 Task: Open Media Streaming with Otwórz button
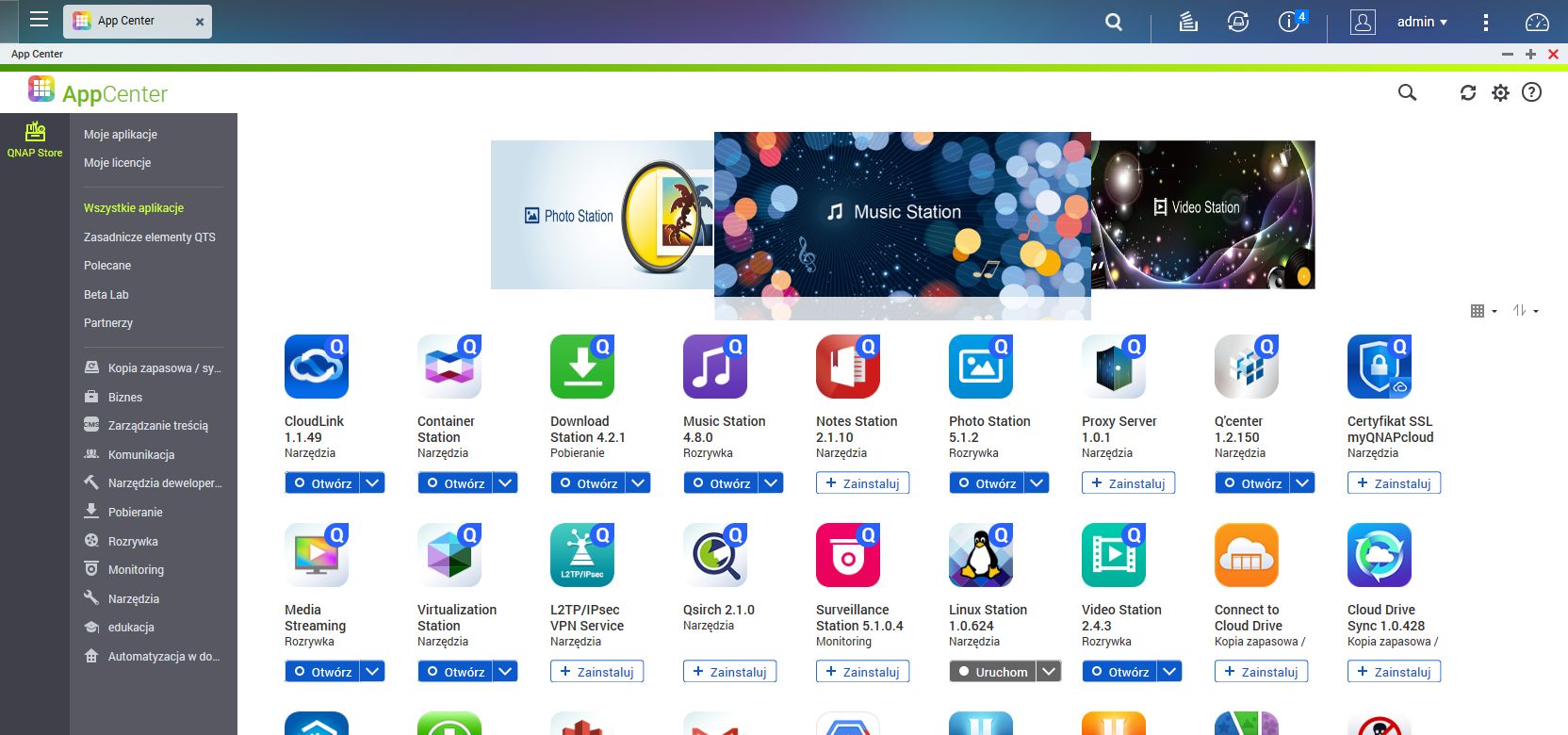point(322,672)
